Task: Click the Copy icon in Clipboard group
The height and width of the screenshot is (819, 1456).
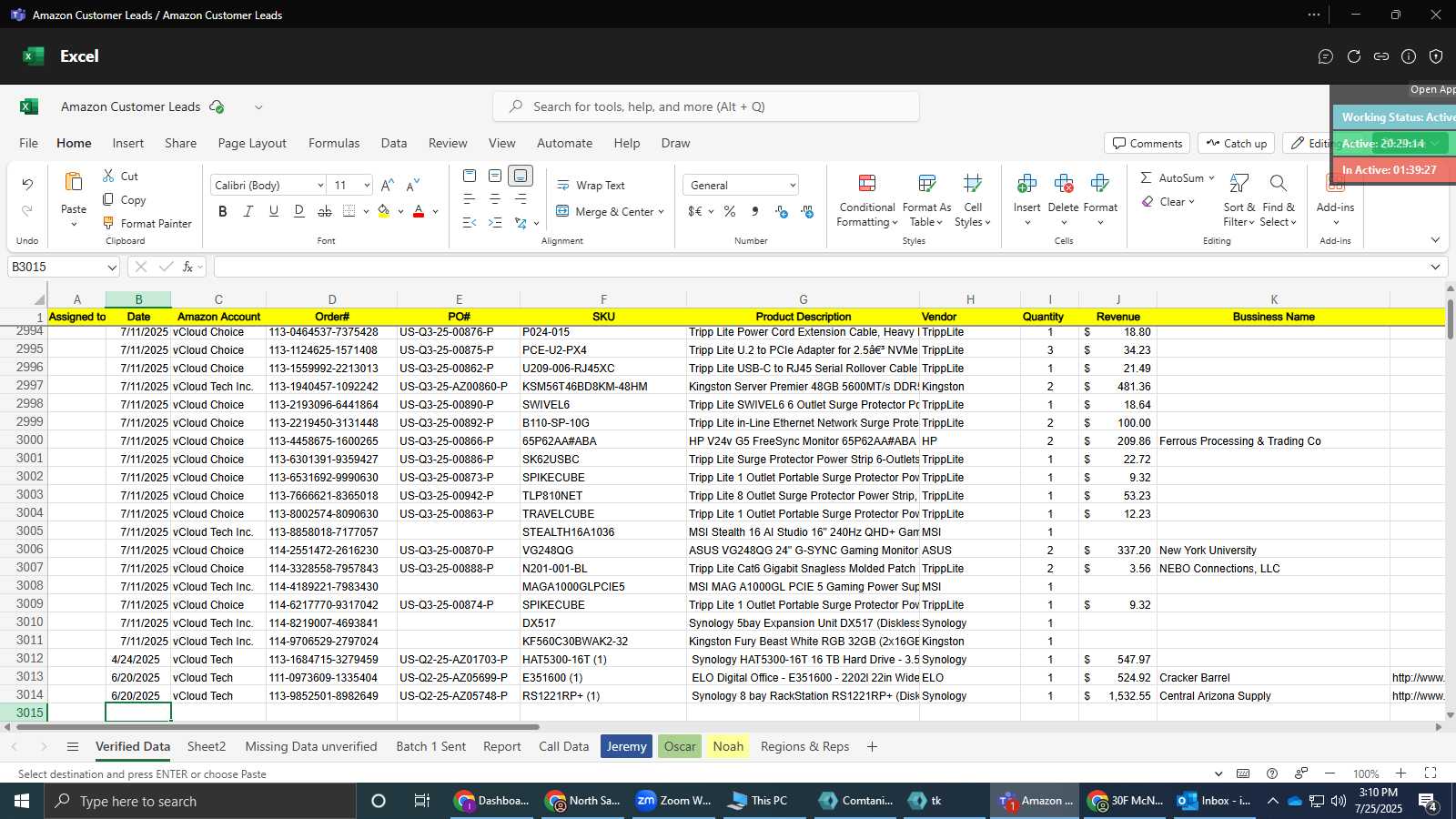Action: pos(108,199)
